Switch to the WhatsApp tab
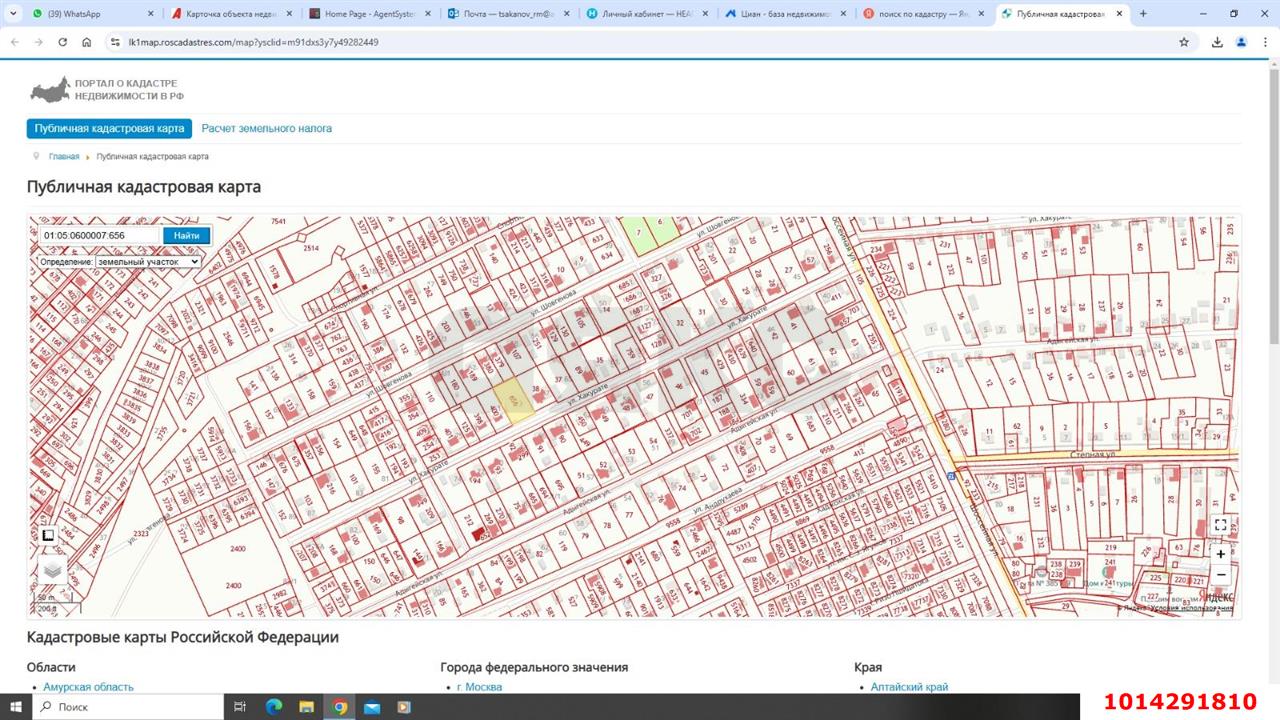The image size is (1280, 720). tap(90, 14)
